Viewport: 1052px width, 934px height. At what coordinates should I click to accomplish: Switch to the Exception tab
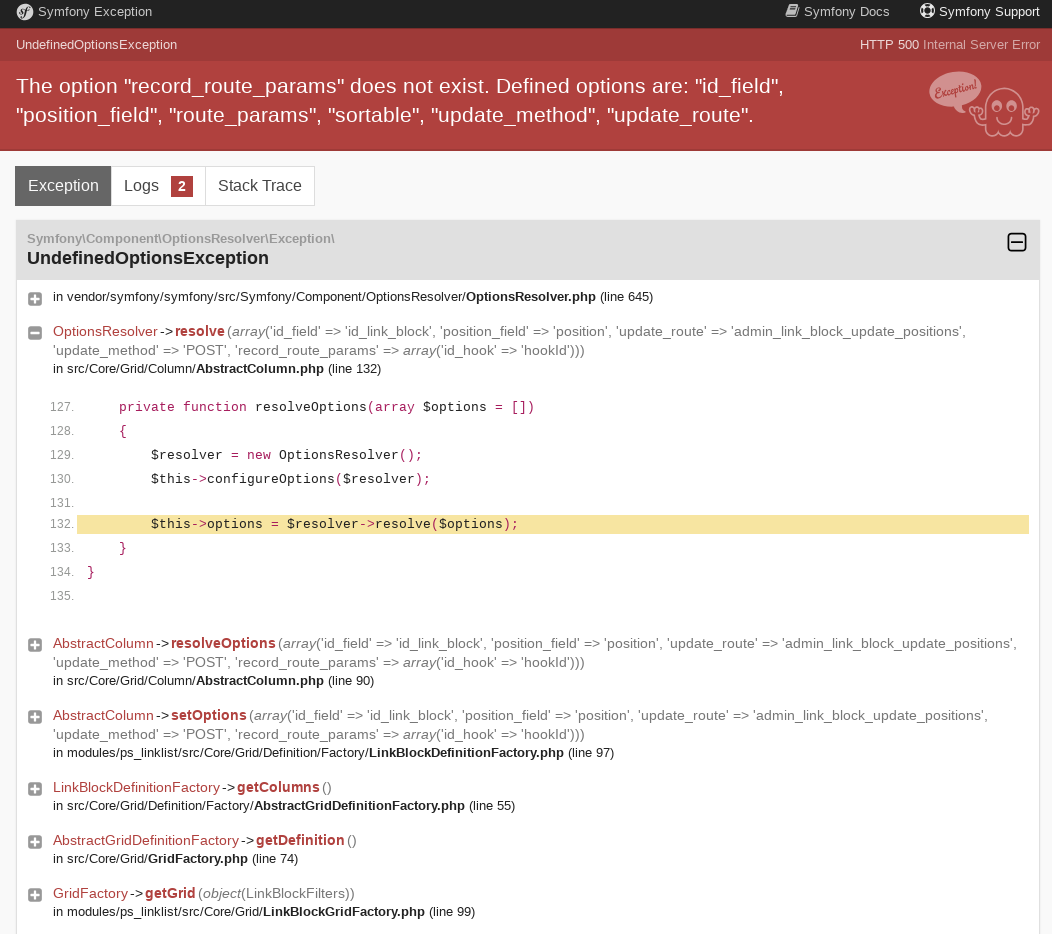(x=63, y=186)
